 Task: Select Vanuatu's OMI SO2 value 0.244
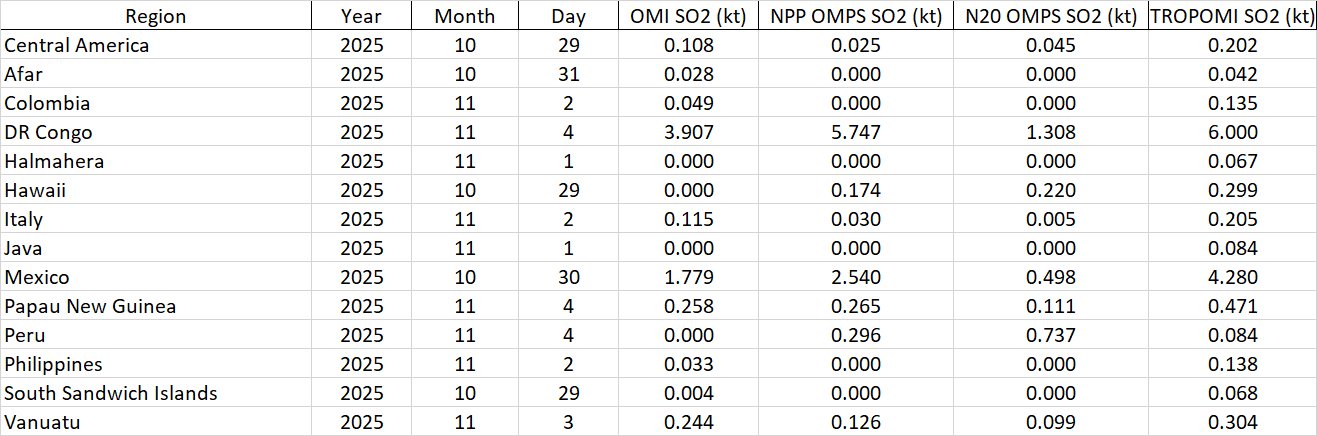tap(689, 422)
